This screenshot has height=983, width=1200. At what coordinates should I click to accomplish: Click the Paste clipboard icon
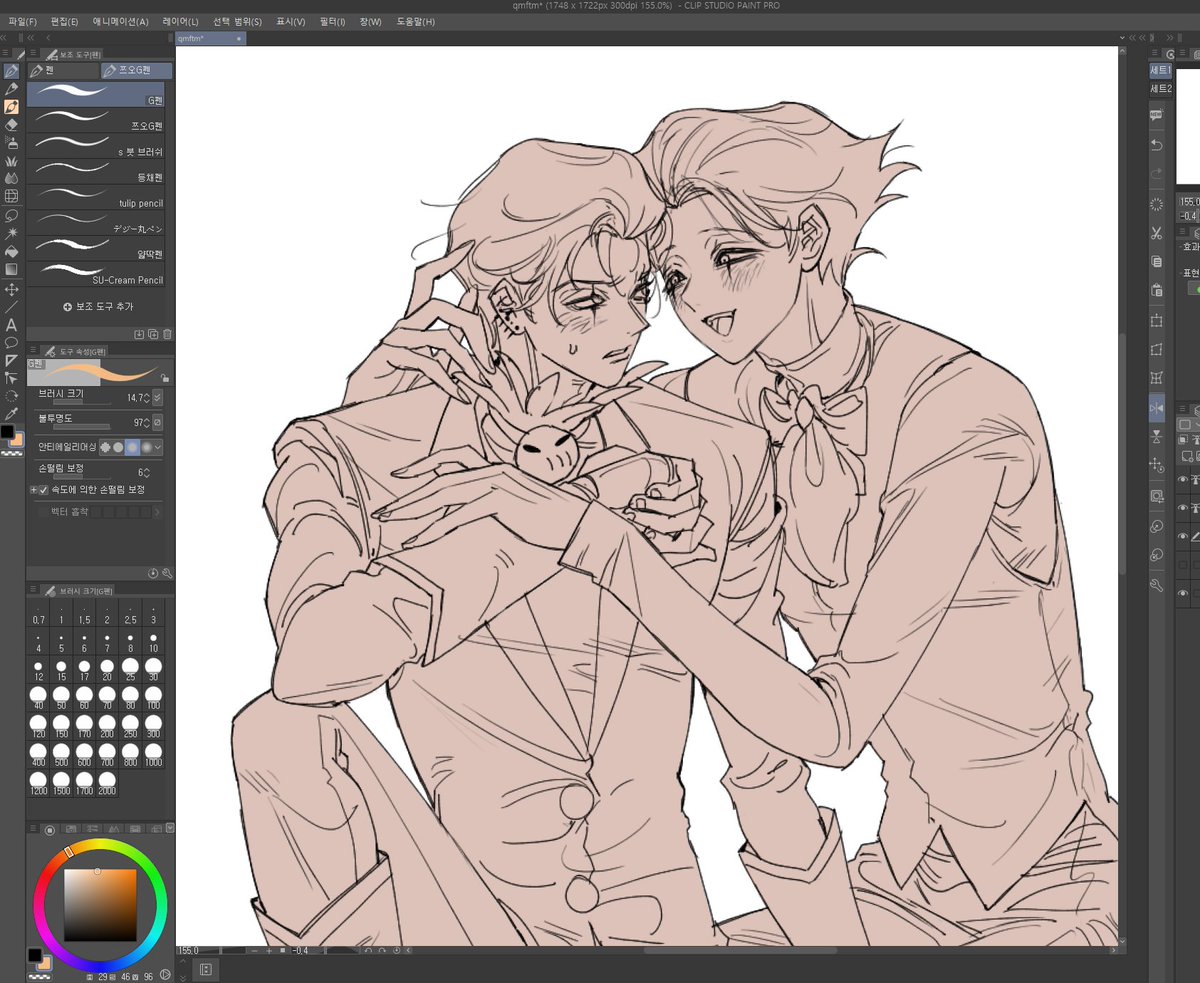pyautogui.click(x=1157, y=291)
